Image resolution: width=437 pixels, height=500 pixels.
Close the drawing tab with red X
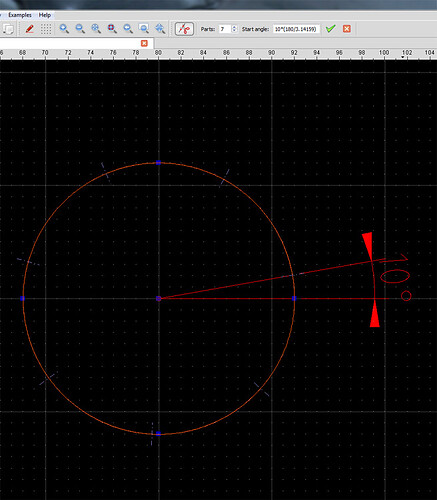click(144, 43)
